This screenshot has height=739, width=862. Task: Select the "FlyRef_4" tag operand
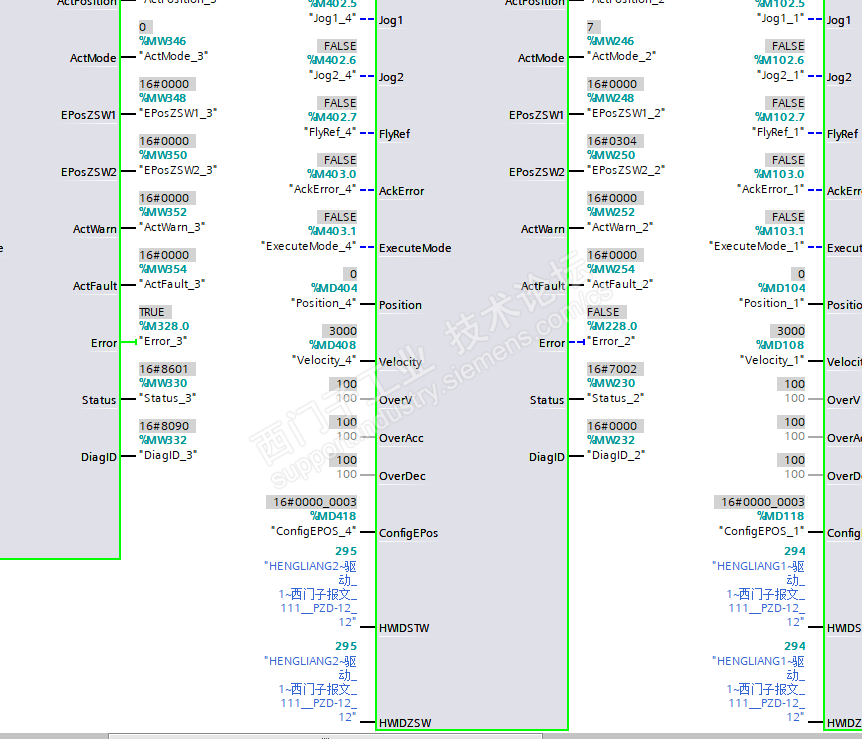330,133
